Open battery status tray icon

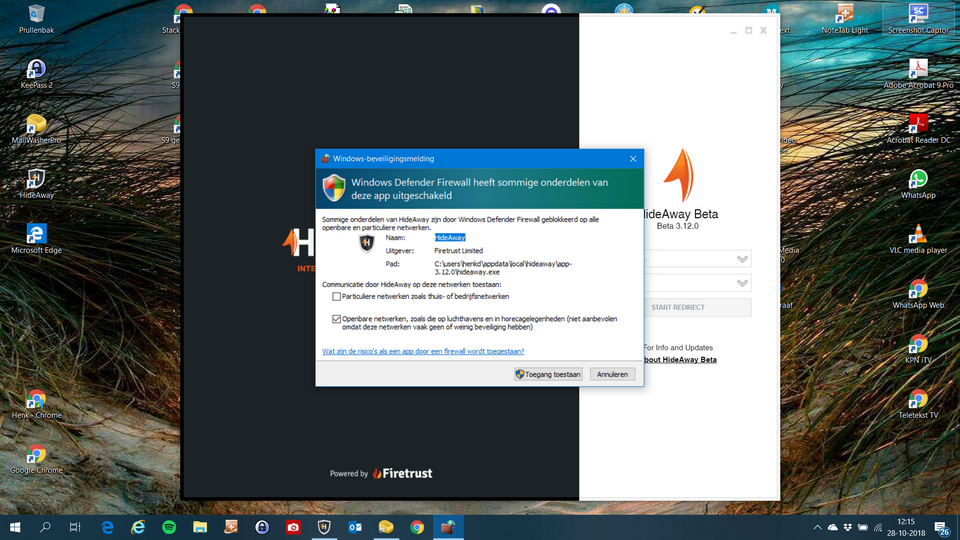[863, 527]
